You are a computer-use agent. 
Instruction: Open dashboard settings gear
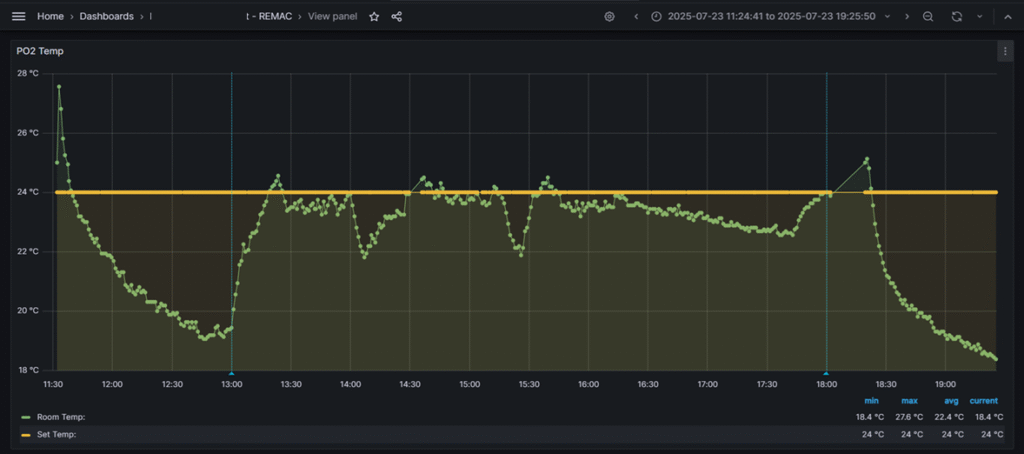click(x=609, y=16)
